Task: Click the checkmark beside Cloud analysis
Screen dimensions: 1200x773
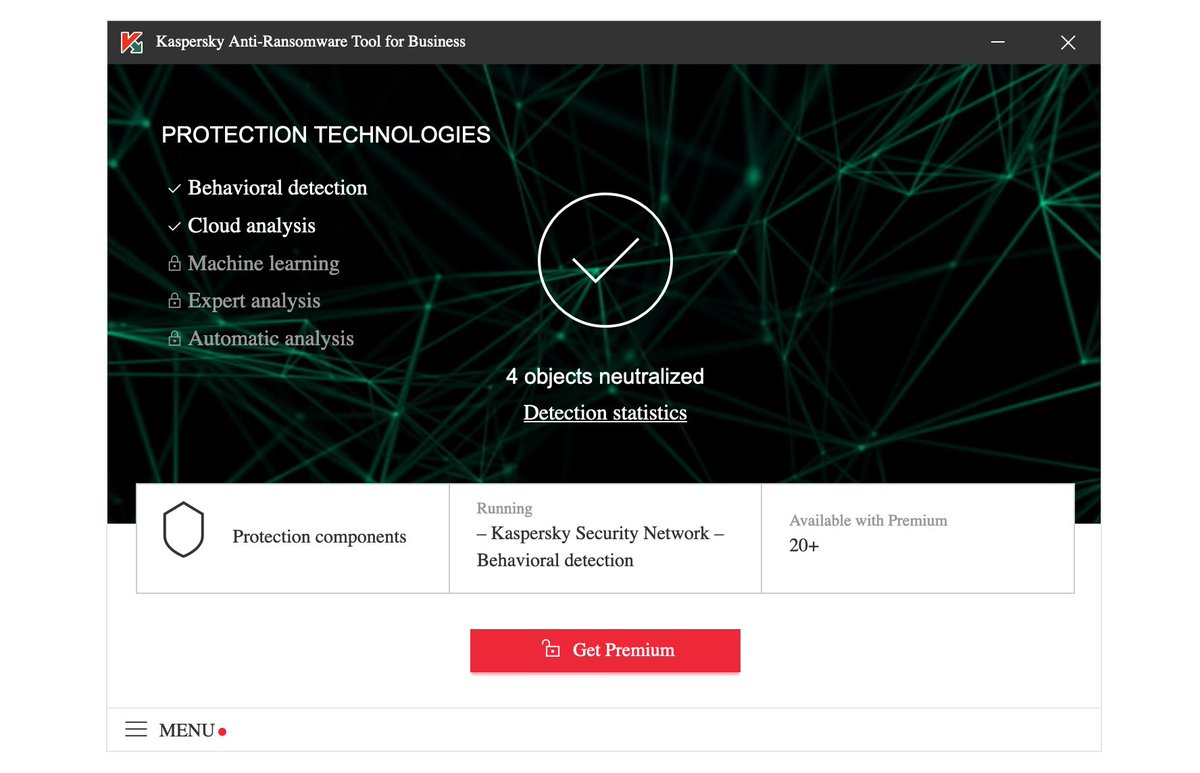Action: [175, 226]
